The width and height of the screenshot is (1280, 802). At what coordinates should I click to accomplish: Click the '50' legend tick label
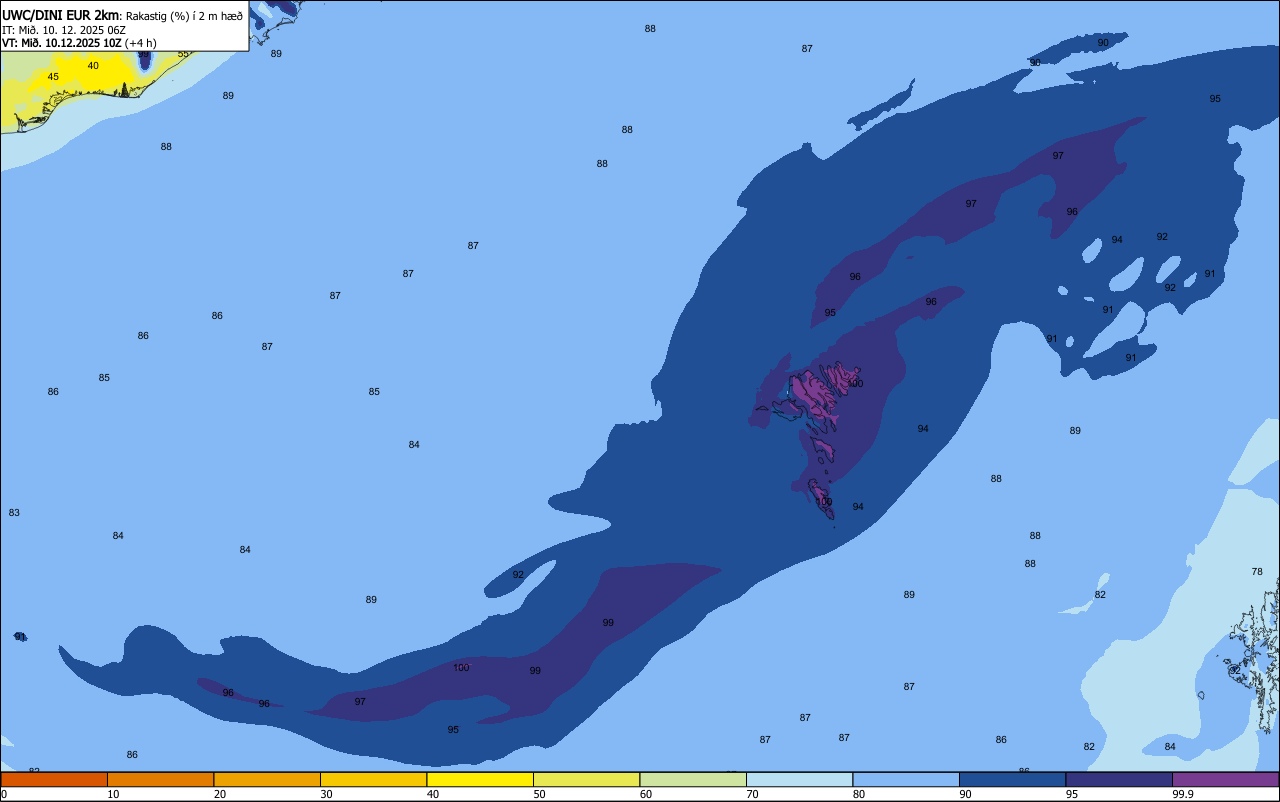[539, 794]
